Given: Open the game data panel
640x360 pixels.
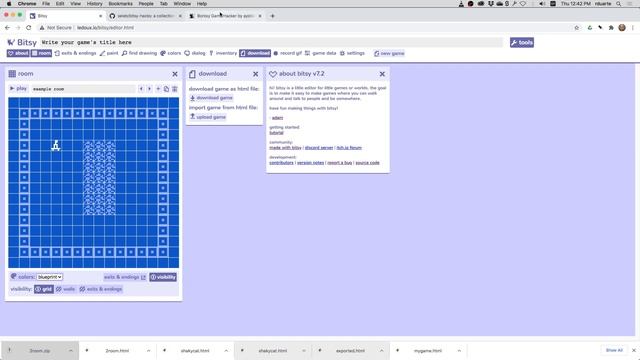Looking at the screenshot, I should (321, 53).
